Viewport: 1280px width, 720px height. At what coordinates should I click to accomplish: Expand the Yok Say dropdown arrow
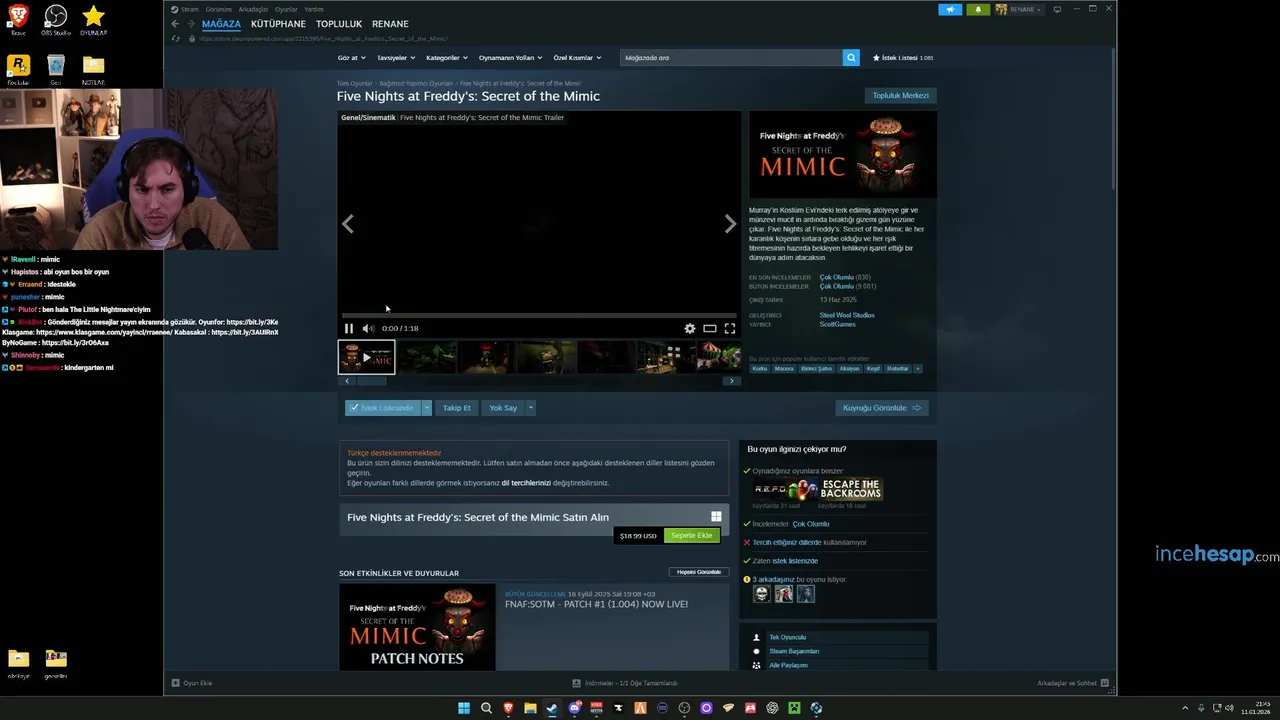[530, 408]
